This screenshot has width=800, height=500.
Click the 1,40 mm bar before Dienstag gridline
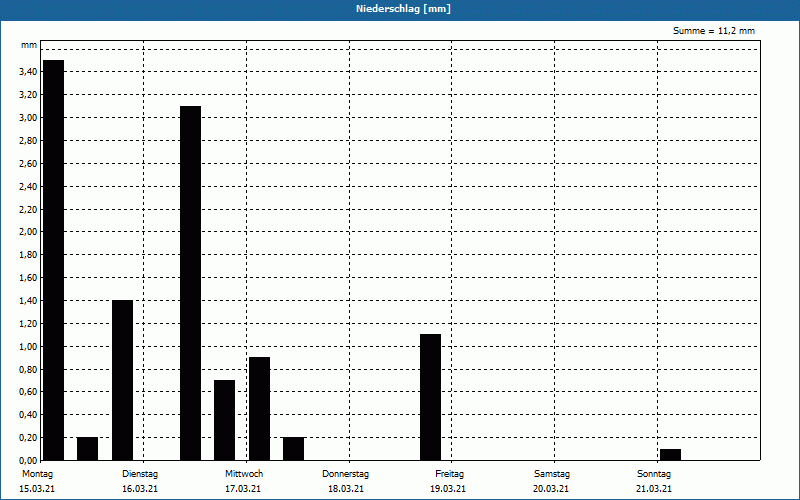[122, 380]
